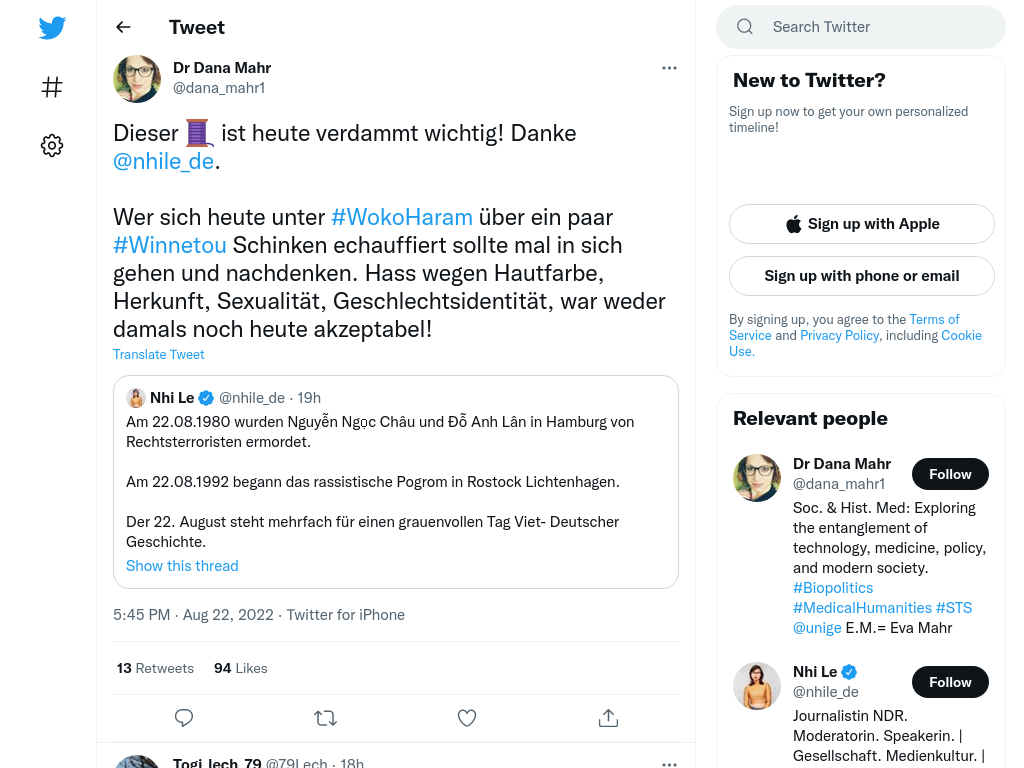The width and height of the screenshot is (1024, 768).
Task: Reply to the tweet via speech bubble icon
Action: [184, 718]
